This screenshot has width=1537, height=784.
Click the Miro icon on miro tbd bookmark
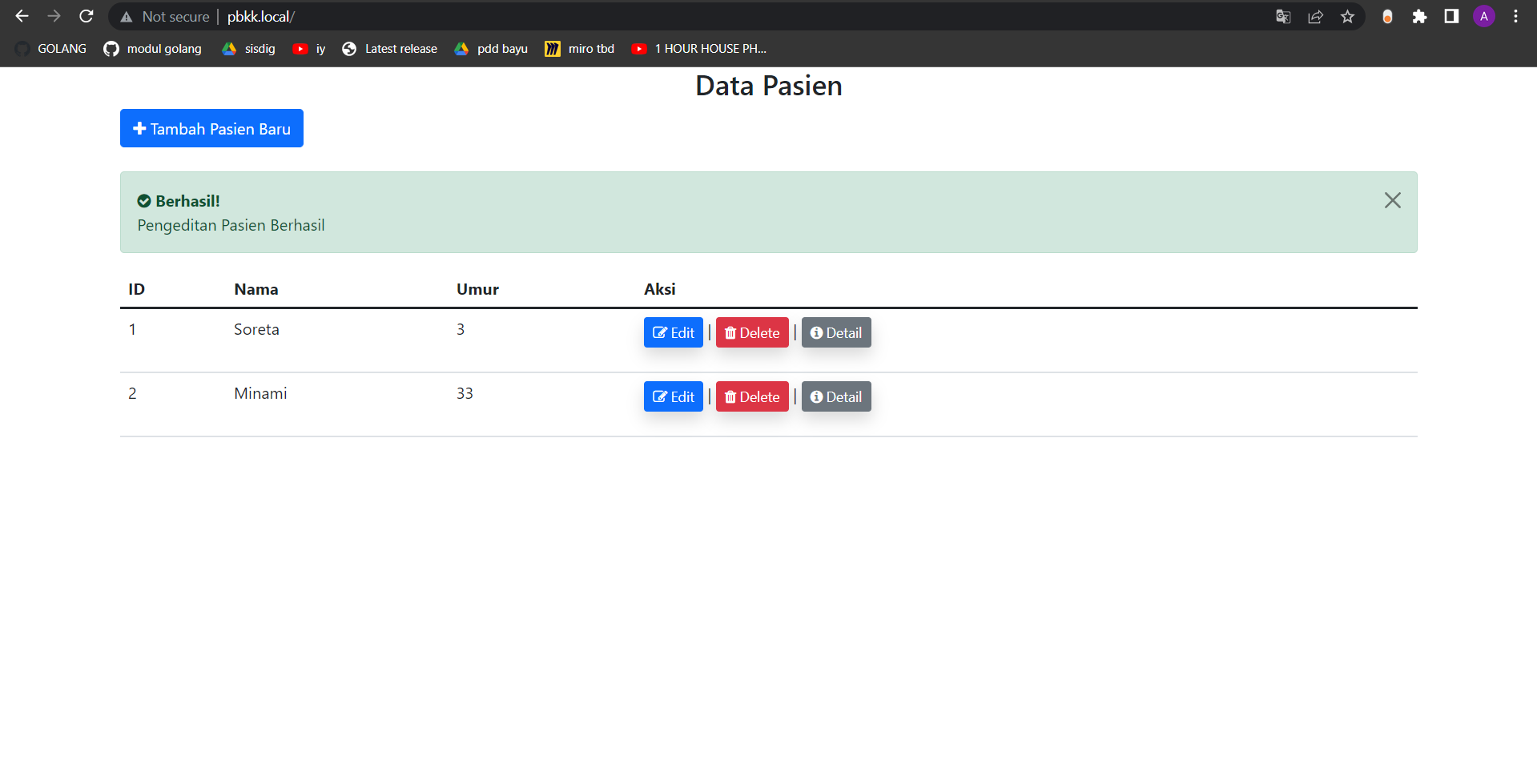(552, 49)
